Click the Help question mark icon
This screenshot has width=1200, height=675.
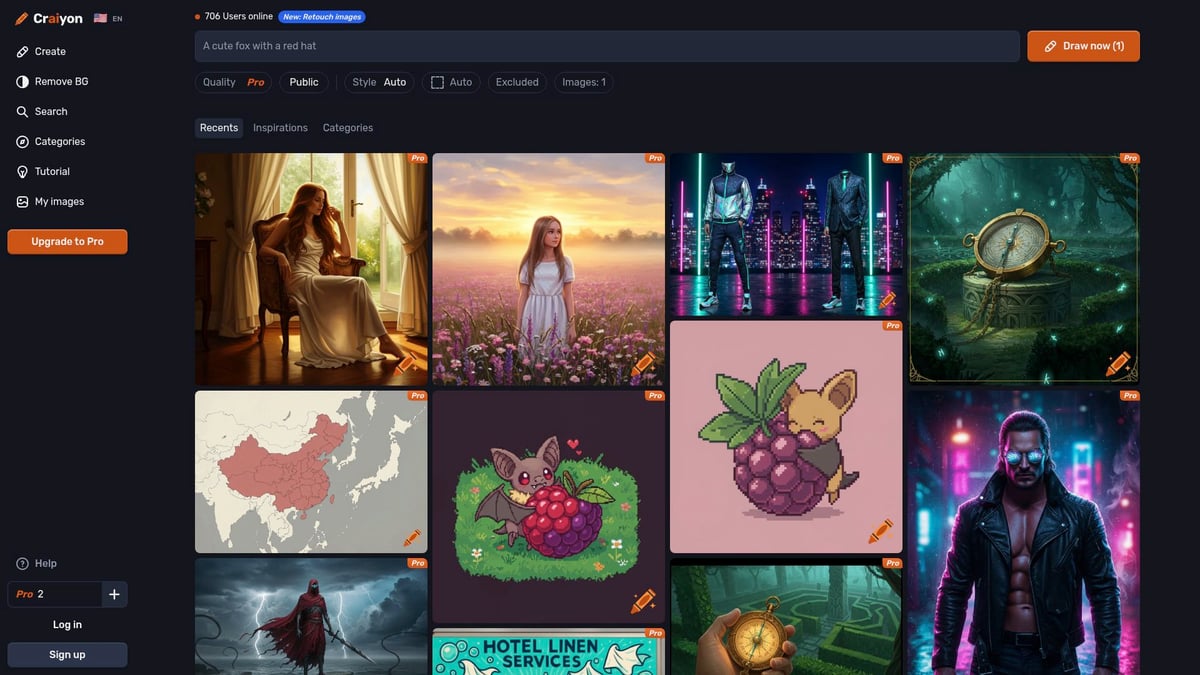[22, 564]
